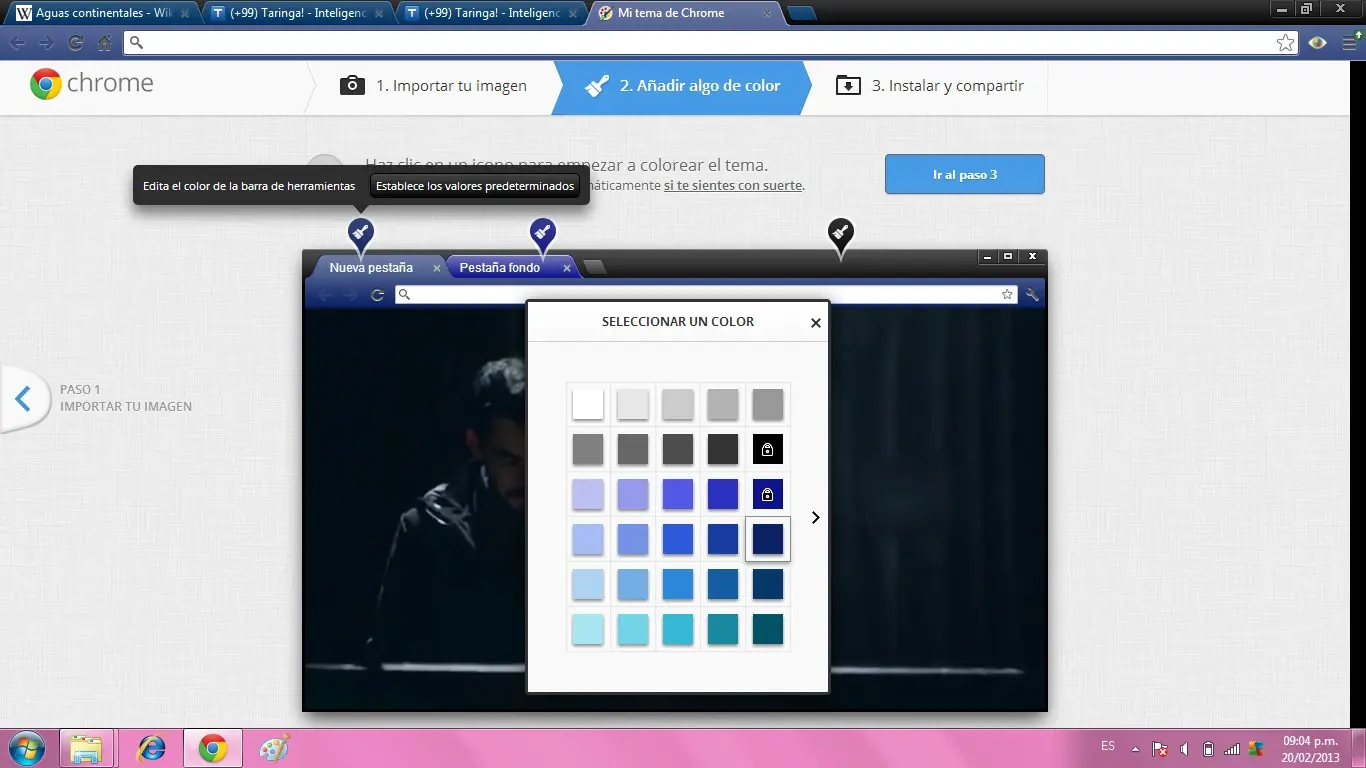
Task: Click the Ir al paso 3 button
Action: point(965,174)
